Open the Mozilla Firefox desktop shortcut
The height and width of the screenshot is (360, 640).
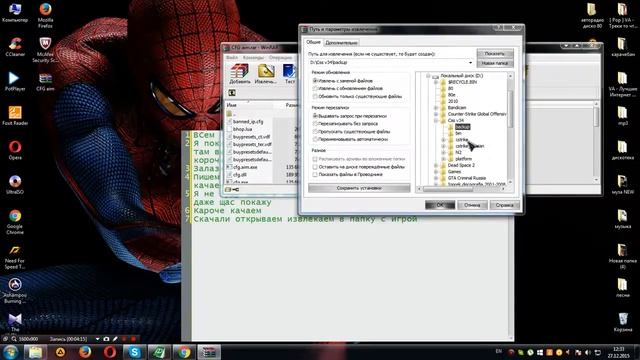coord(45,15)
